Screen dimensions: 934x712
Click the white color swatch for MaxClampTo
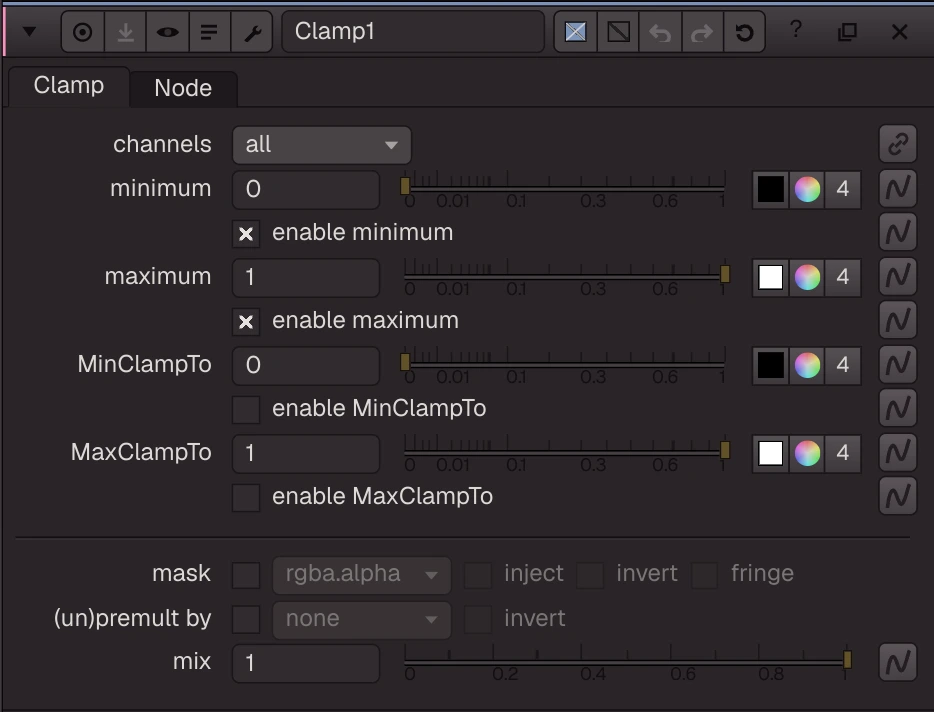[770, 453]
